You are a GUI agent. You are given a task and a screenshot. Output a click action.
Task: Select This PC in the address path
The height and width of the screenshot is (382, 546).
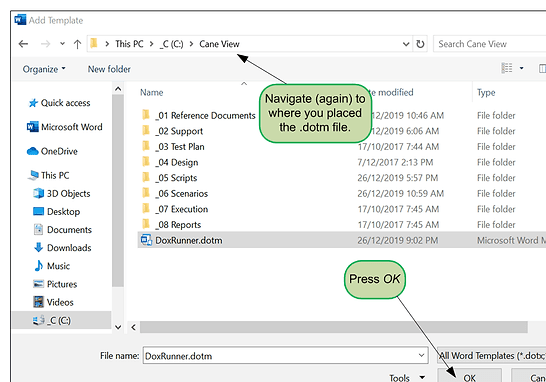[x=129, y=44]
